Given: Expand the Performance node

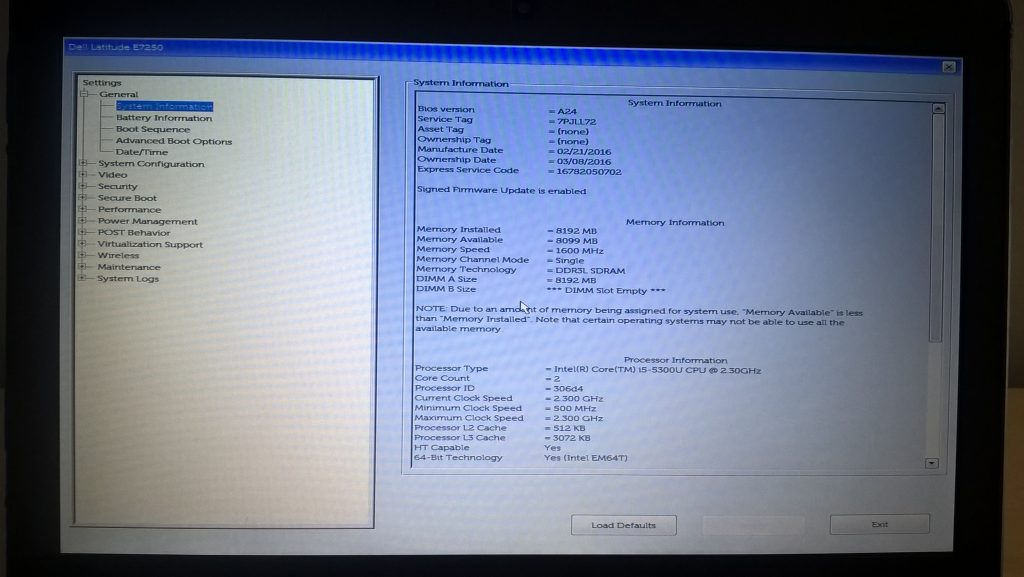Looking at the screenshot, I should tap(83, 210).
